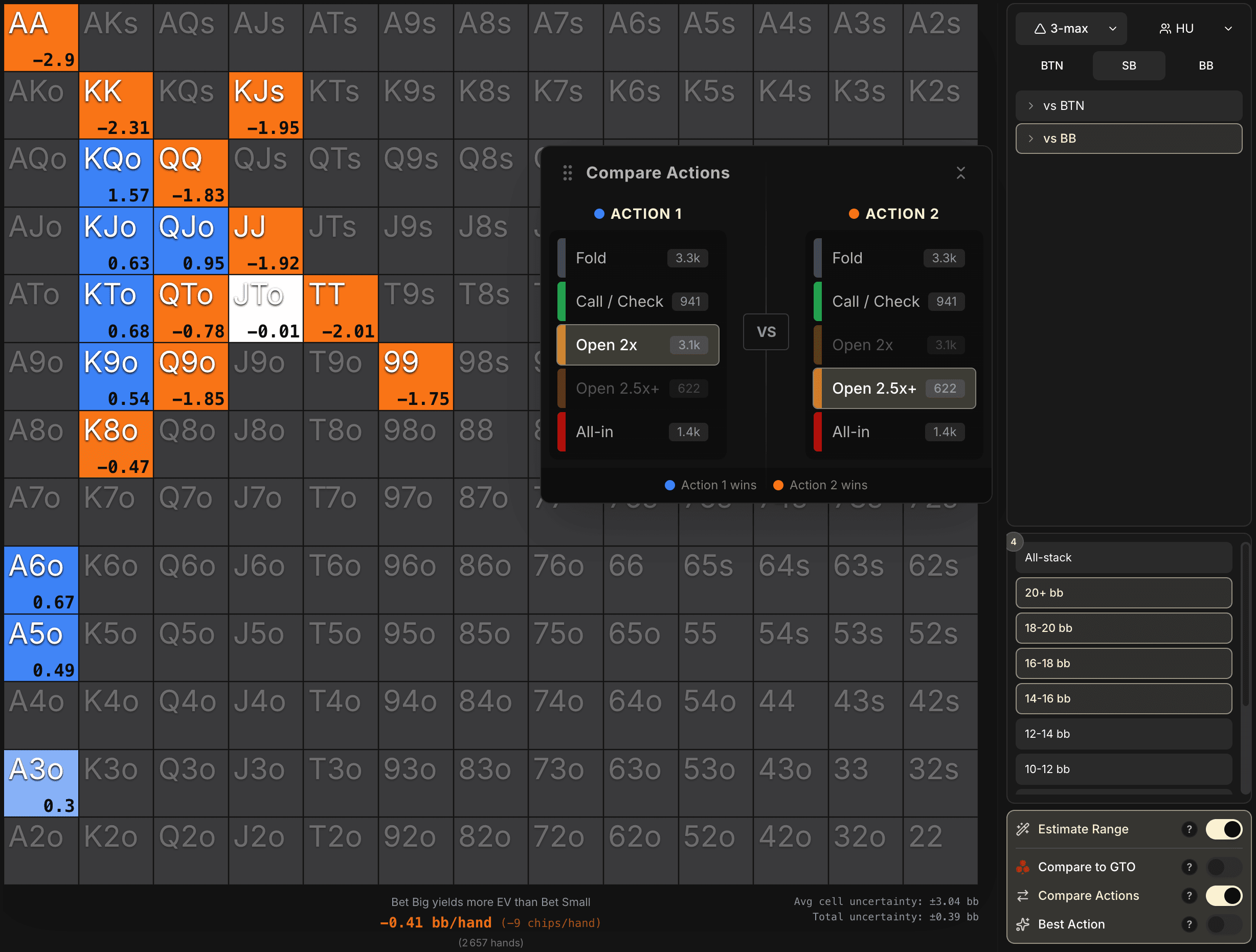Viewport: 1256px width, 952px height.
Task: Turn off the Compare Actions switch
Action: coord(1224,895)
